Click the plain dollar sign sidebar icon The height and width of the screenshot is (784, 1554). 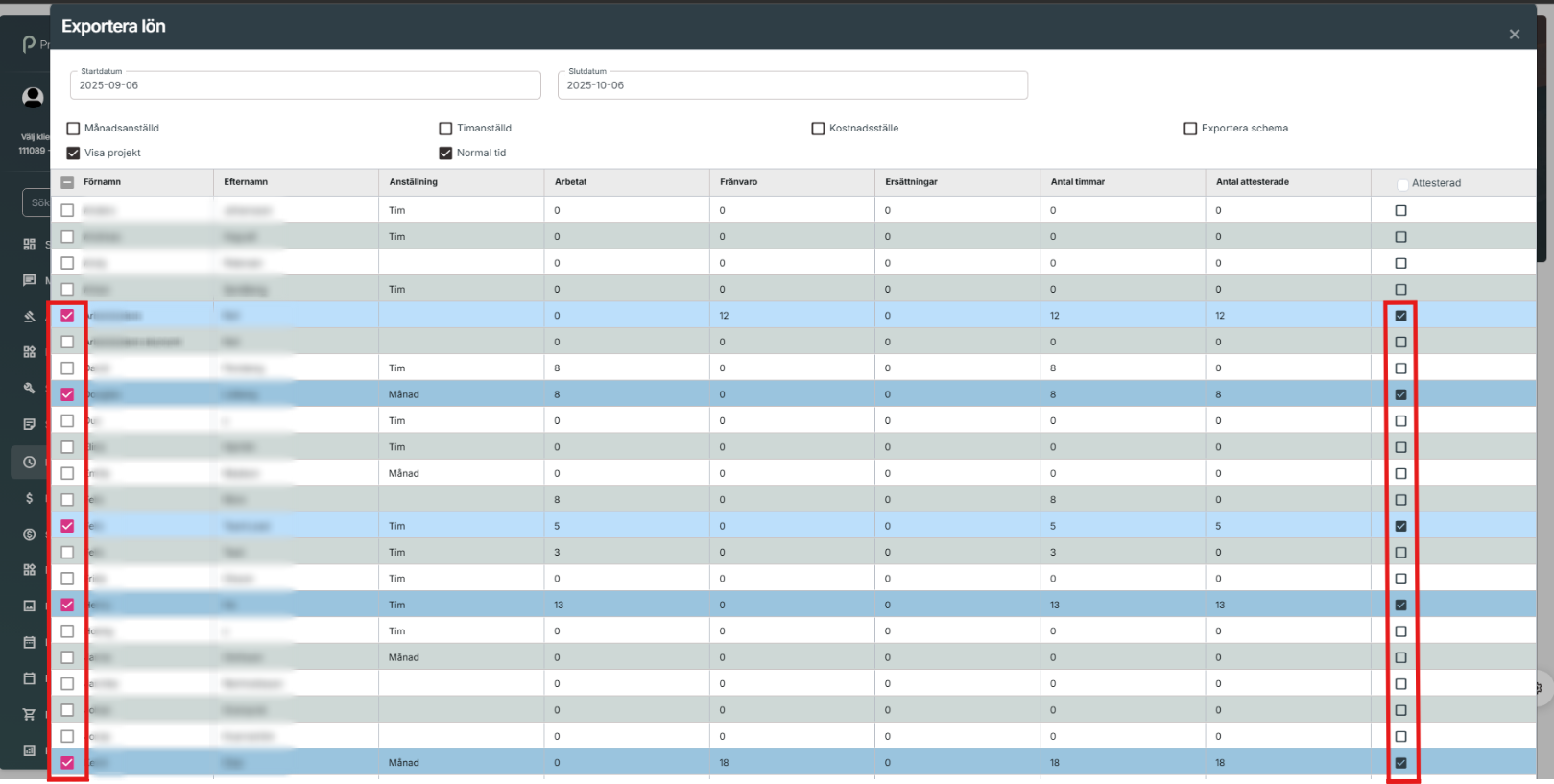point(30,498)
